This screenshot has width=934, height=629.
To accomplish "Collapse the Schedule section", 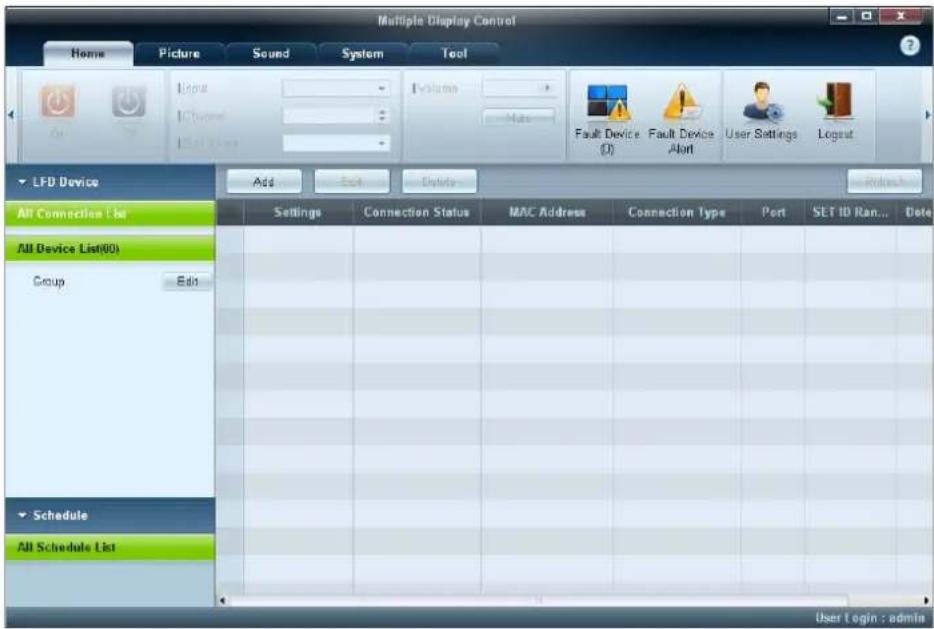I will 23,515.
